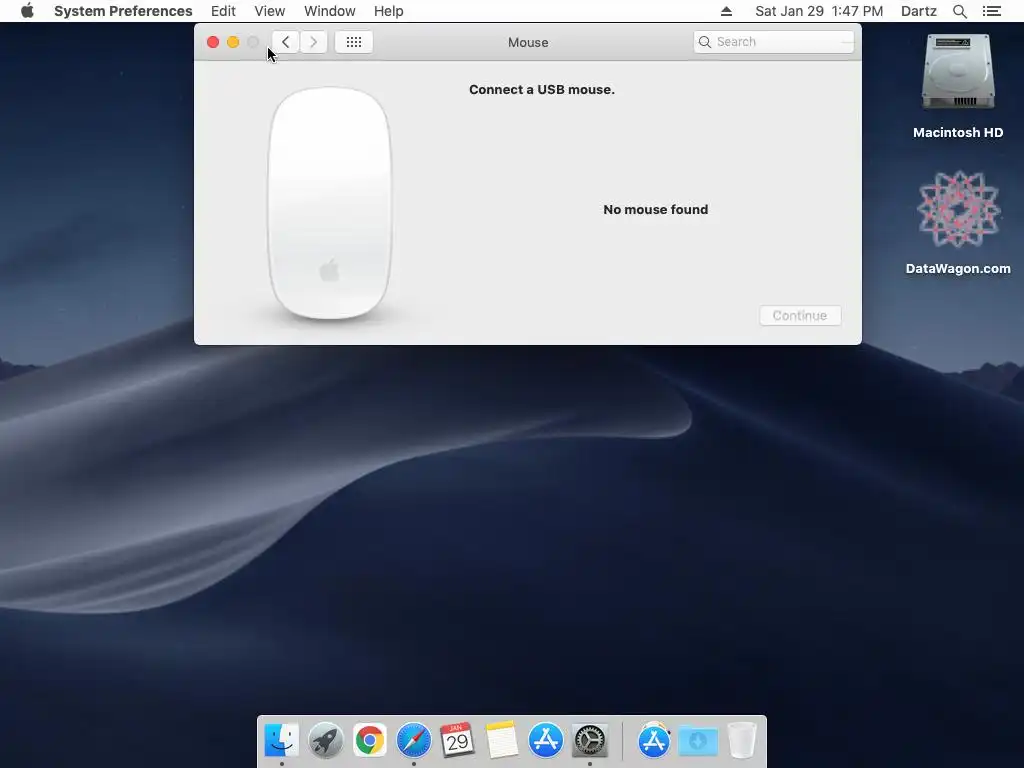Open Calendar from the Dock
The height and width of the screenshot is (768, 1024).
457,740
